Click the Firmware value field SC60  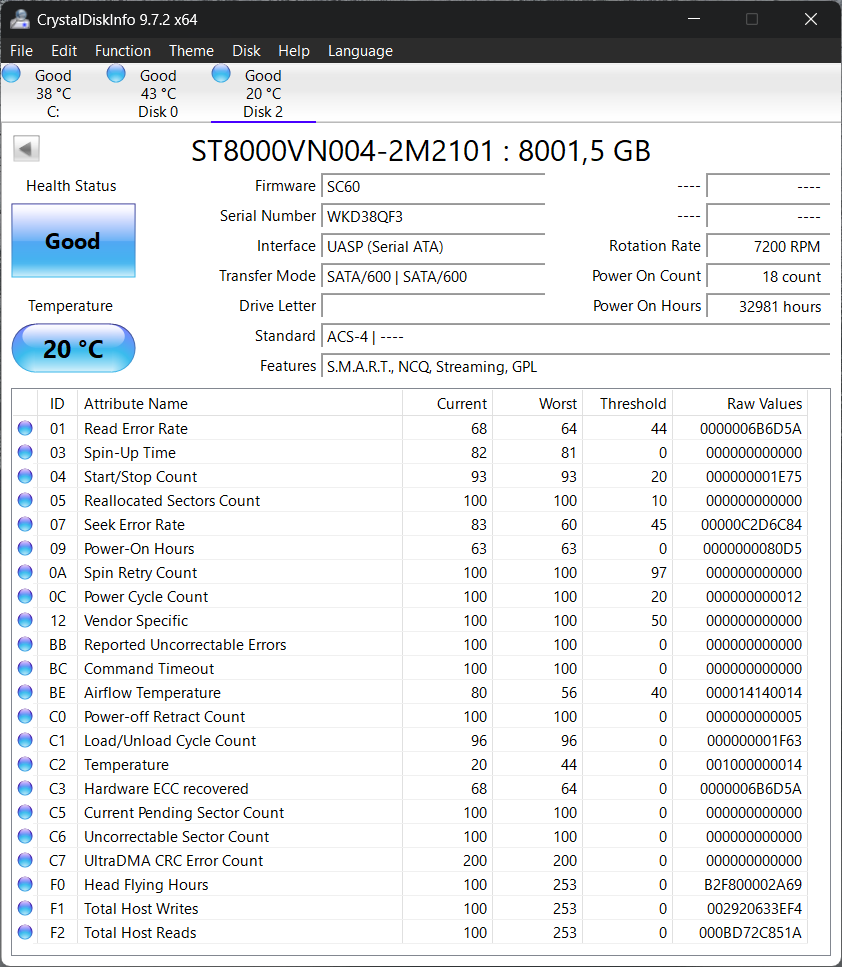(433, 187)
